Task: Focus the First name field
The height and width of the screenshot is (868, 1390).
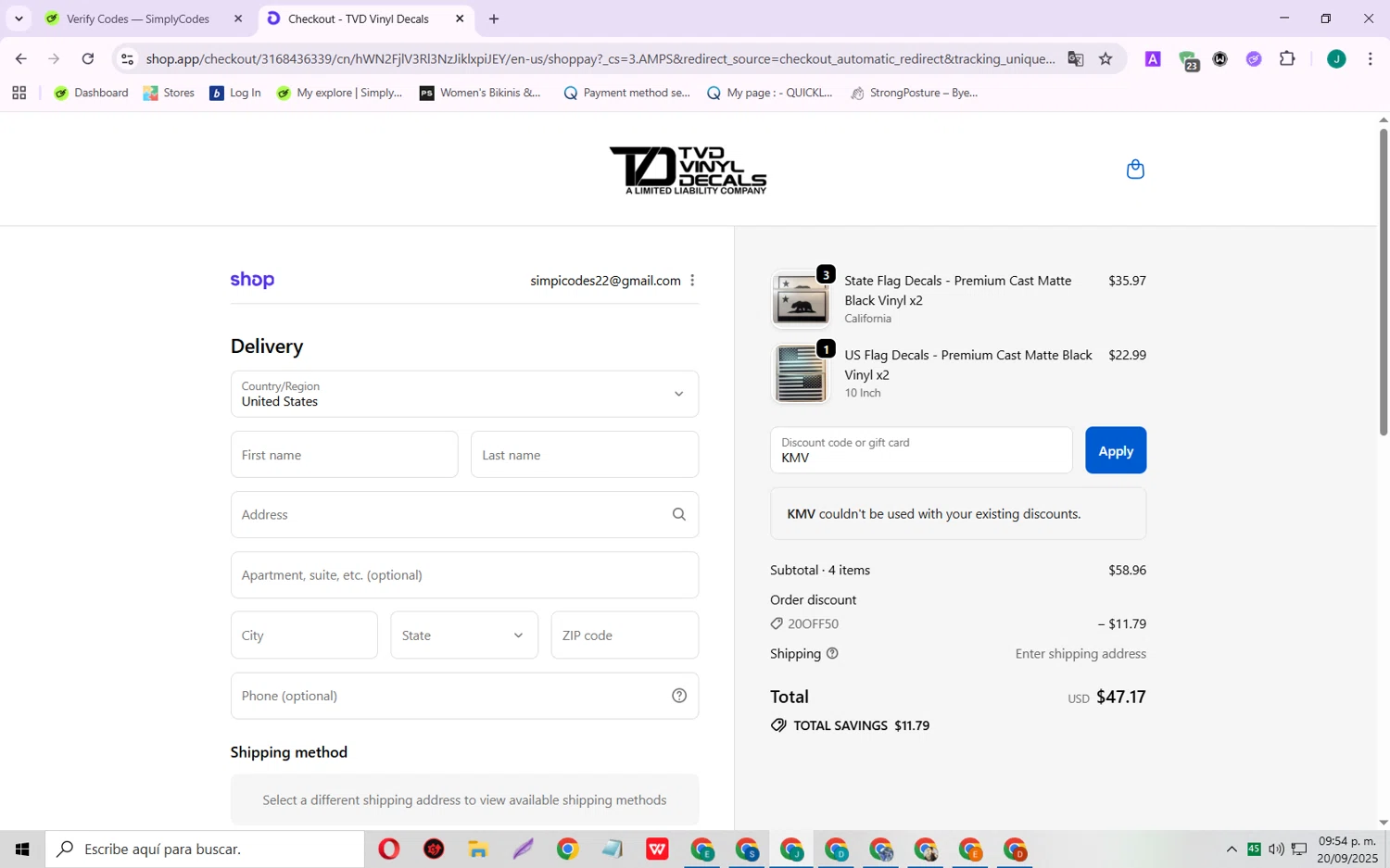Action: point(345,455)
